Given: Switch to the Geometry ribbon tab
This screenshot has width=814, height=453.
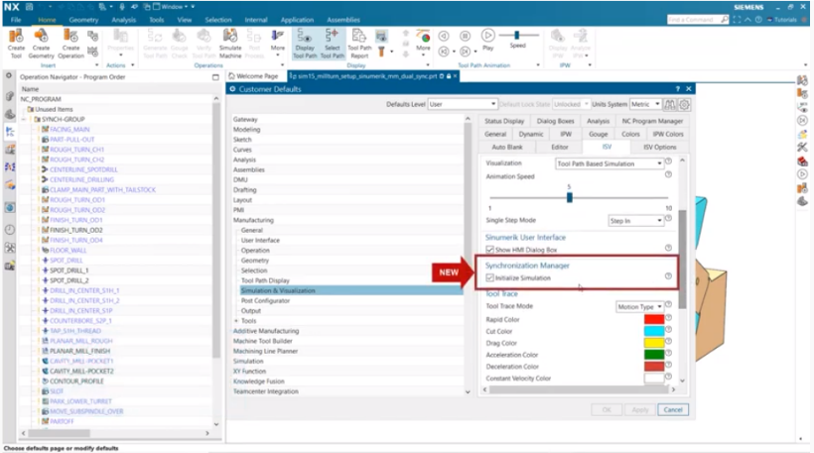Looking at the screenshot, I should pos(84,20).
